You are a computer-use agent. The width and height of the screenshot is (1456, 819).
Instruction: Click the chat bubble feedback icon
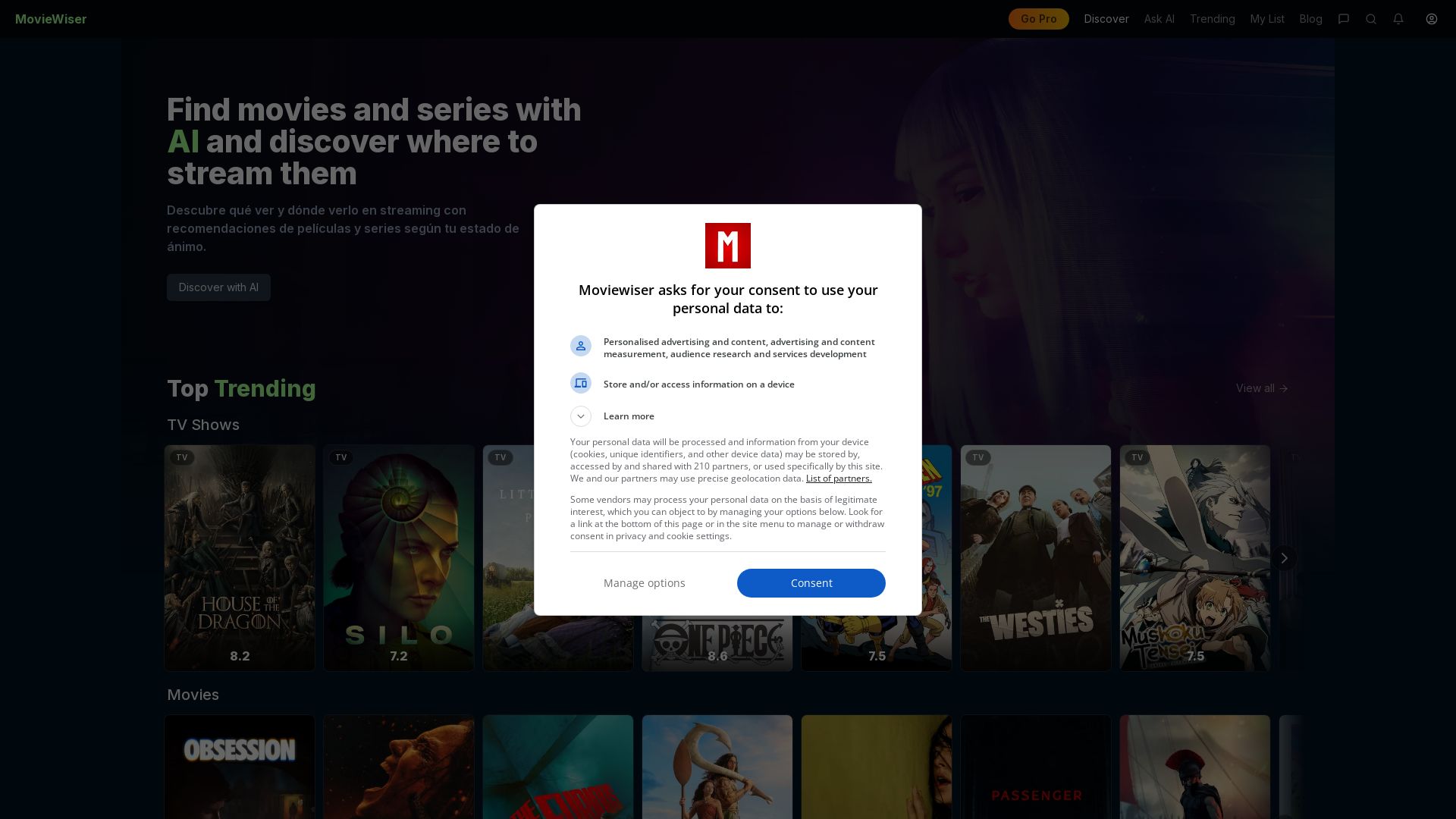click(x=1344, y=19)
